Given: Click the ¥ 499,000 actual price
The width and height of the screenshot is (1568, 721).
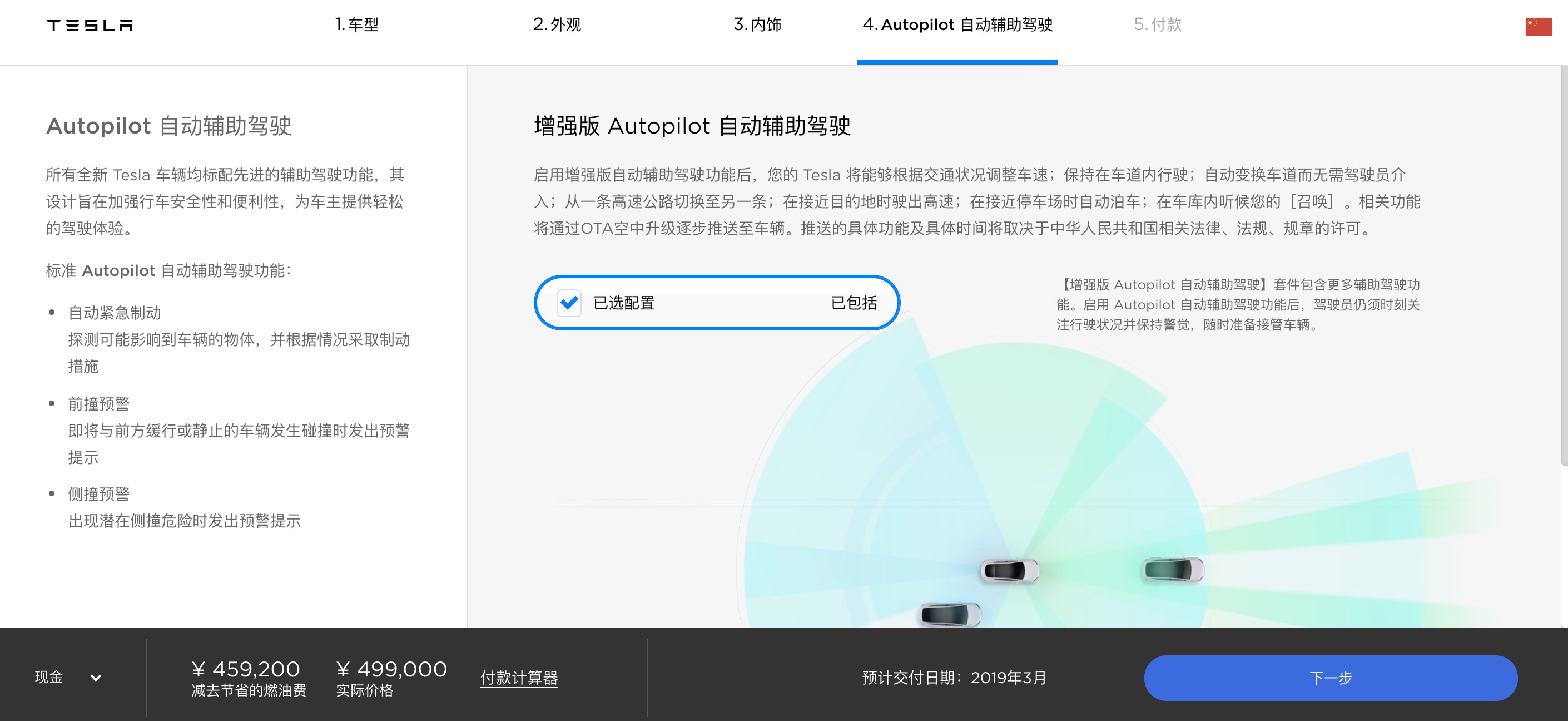Looking at the screenshot, I should (391, 669).
